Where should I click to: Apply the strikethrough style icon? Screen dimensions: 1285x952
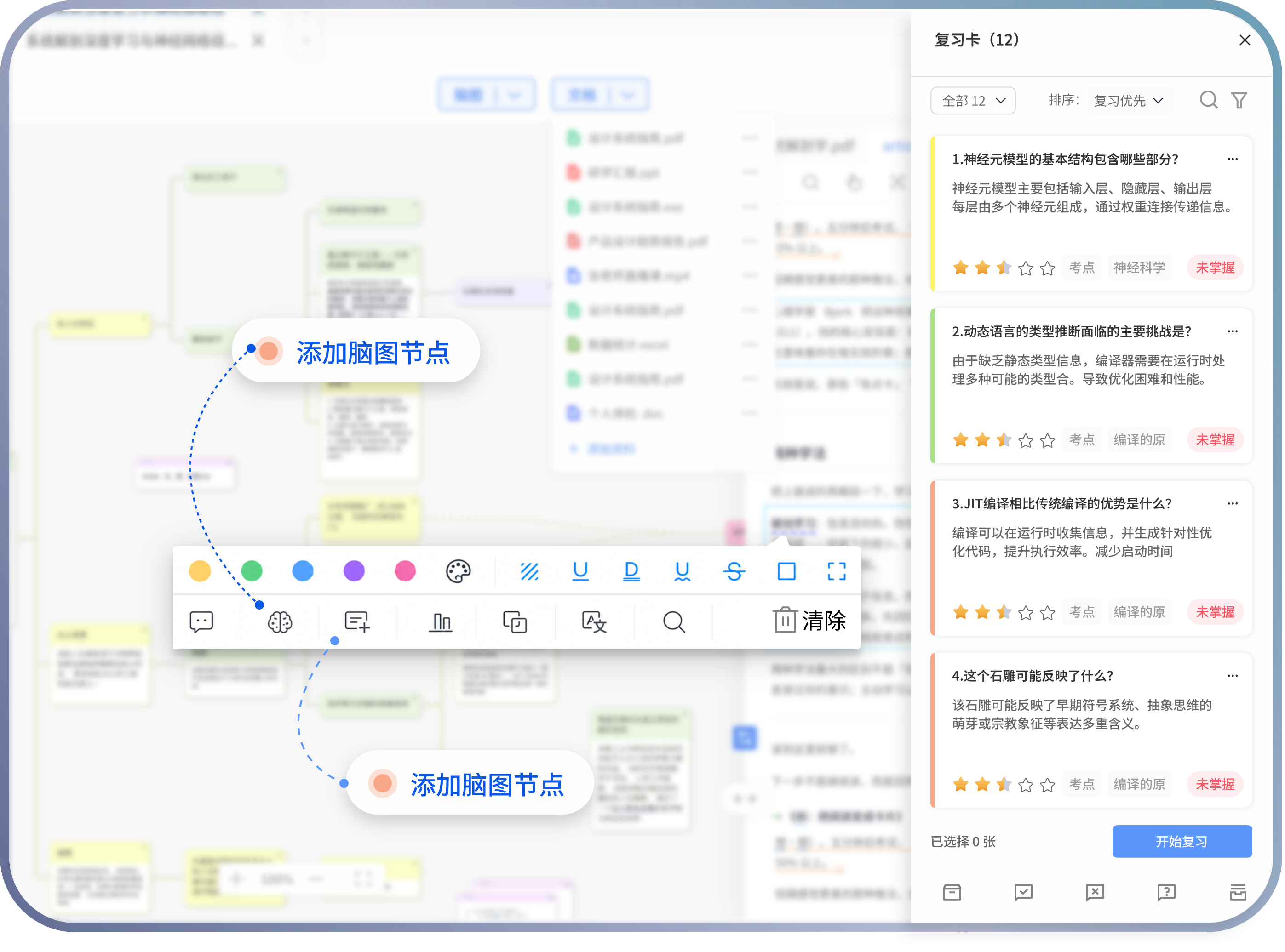(734, 572)
